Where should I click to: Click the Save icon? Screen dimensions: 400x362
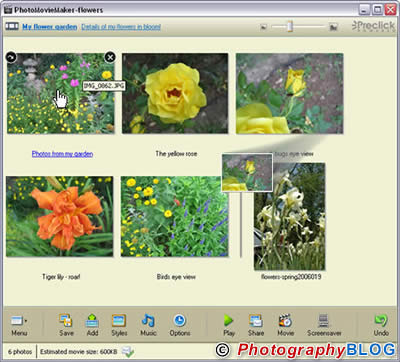66,321
